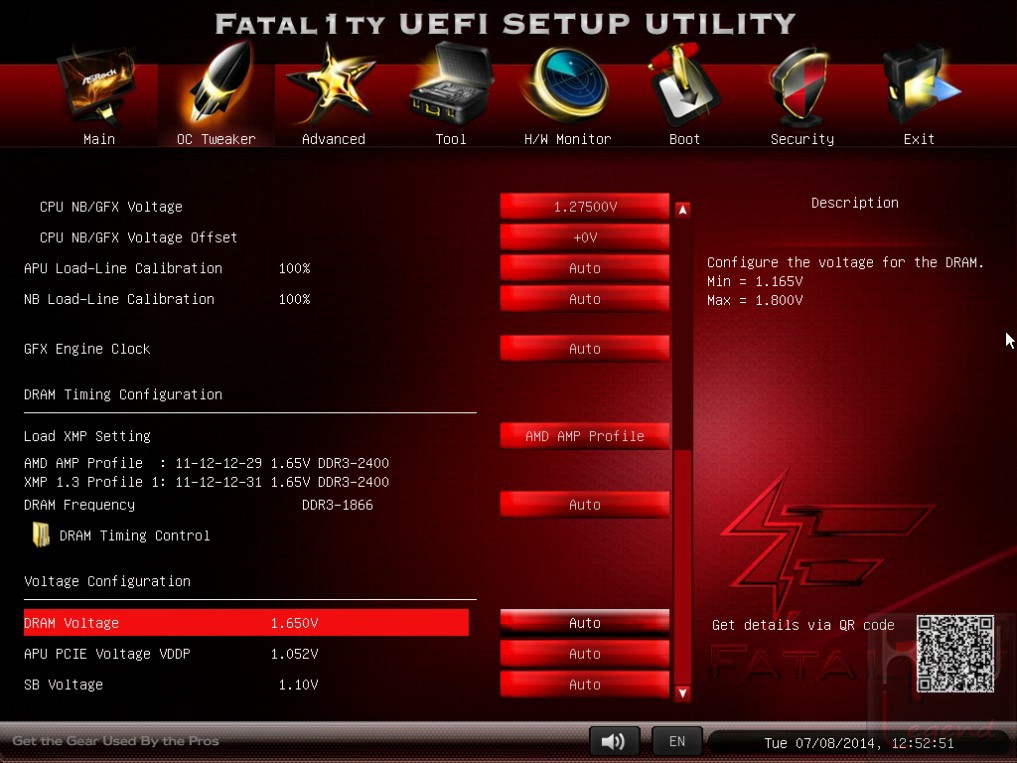Click the AMD AMP Profile timings line

click(x=206, y=463)
